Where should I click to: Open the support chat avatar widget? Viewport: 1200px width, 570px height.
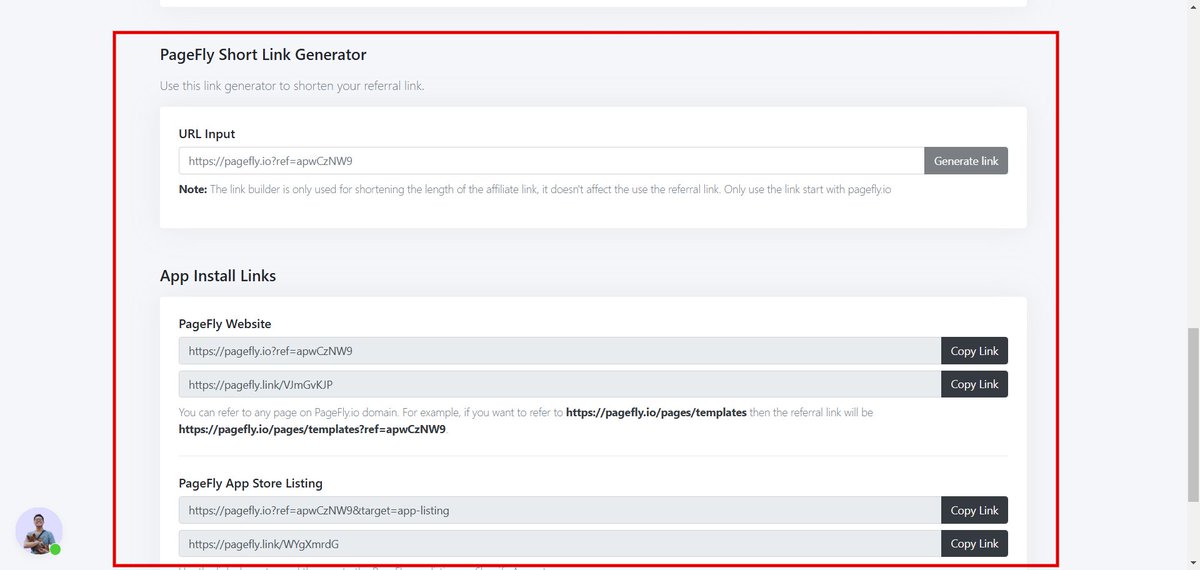pos(39,531)
